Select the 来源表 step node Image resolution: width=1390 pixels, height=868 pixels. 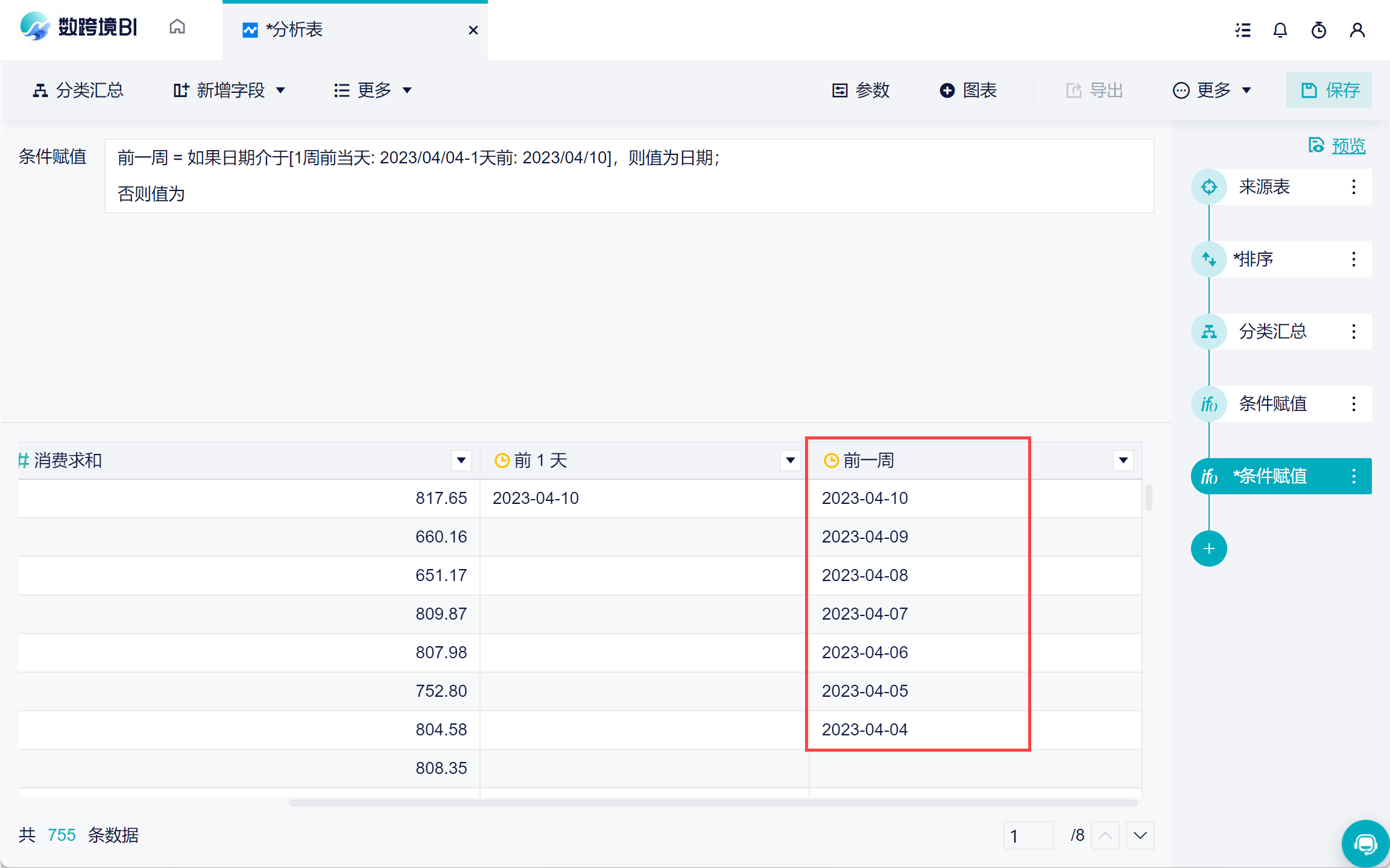[1263, 187]
